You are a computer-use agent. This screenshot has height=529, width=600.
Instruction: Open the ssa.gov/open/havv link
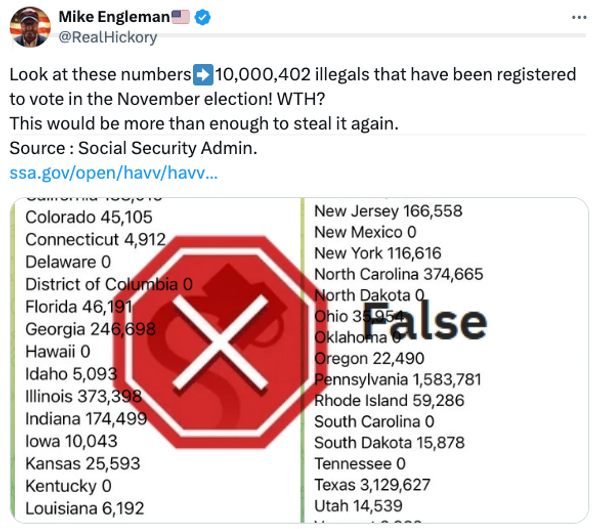(113, 172)
